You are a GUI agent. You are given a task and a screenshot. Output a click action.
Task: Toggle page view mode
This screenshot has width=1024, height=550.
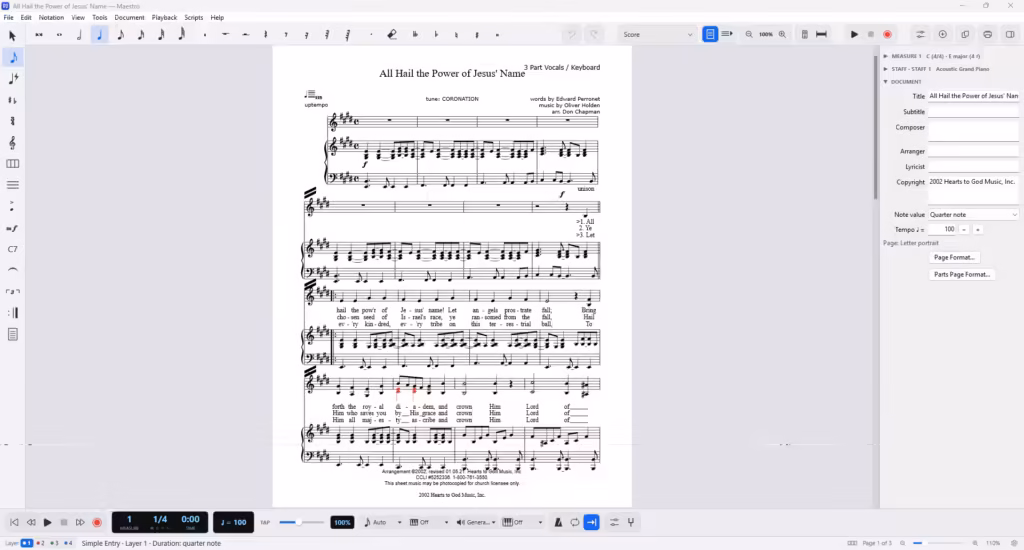pos(710,34)
